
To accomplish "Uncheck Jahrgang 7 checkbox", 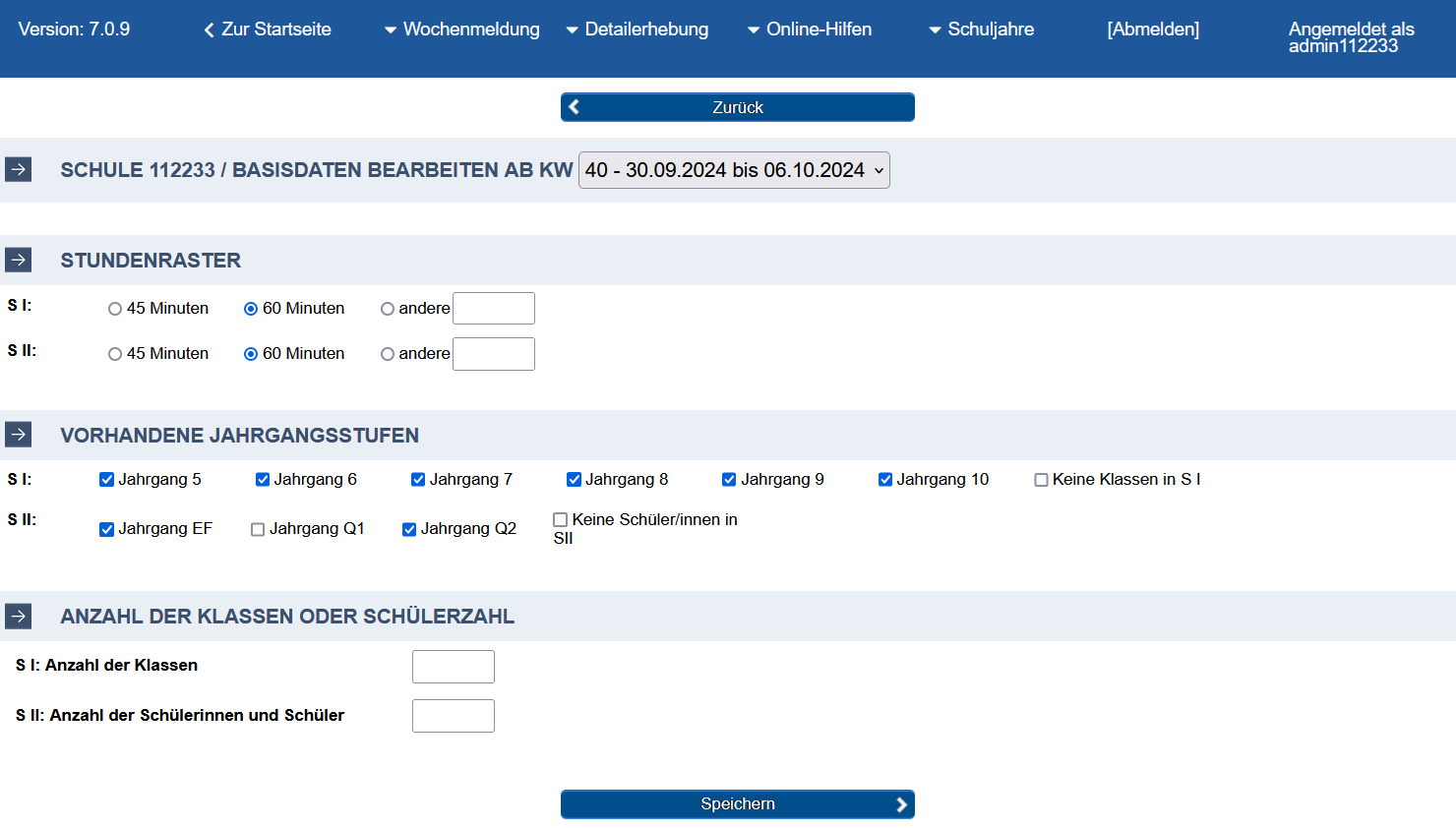I will [x=418, y=480].
